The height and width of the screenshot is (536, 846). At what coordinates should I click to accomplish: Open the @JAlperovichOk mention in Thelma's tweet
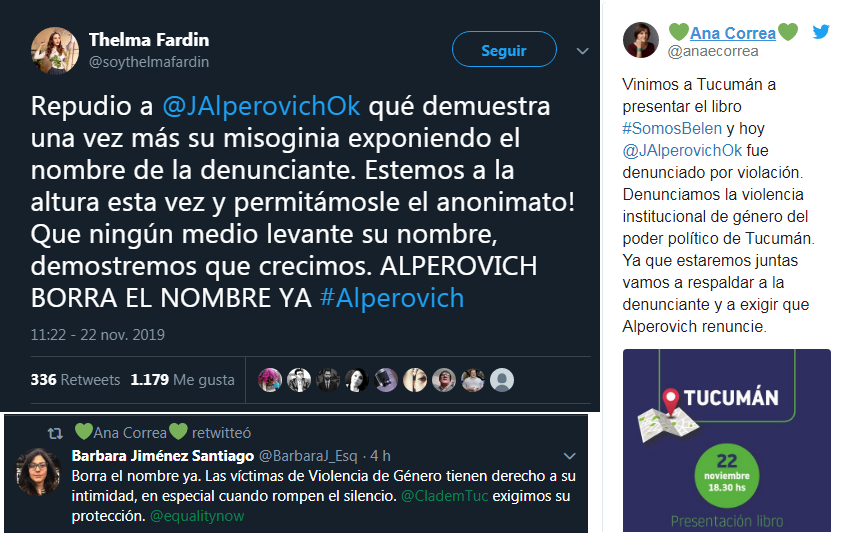click(261, 106)
